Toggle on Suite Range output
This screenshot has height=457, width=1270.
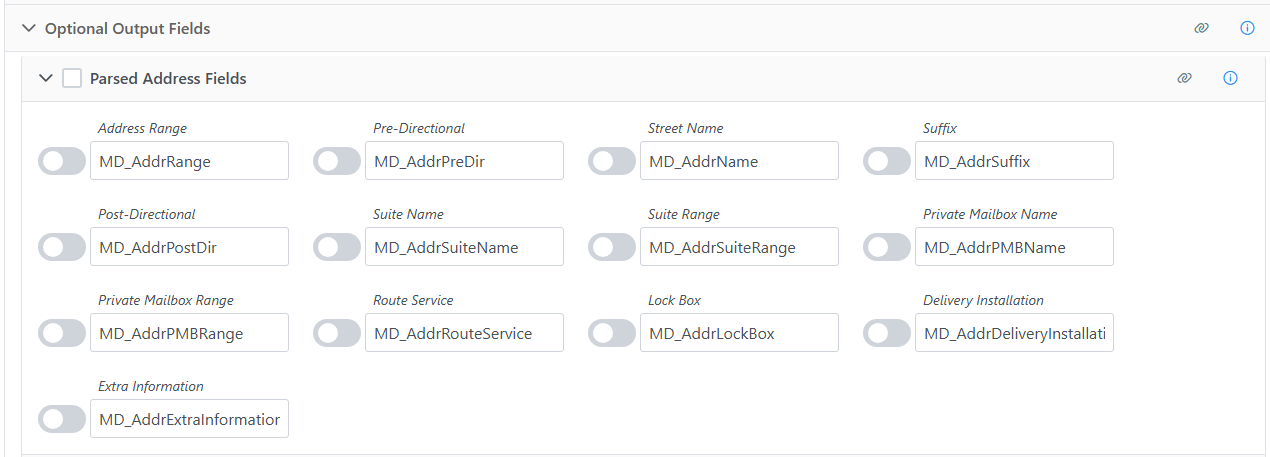click(x=612, y=247)
